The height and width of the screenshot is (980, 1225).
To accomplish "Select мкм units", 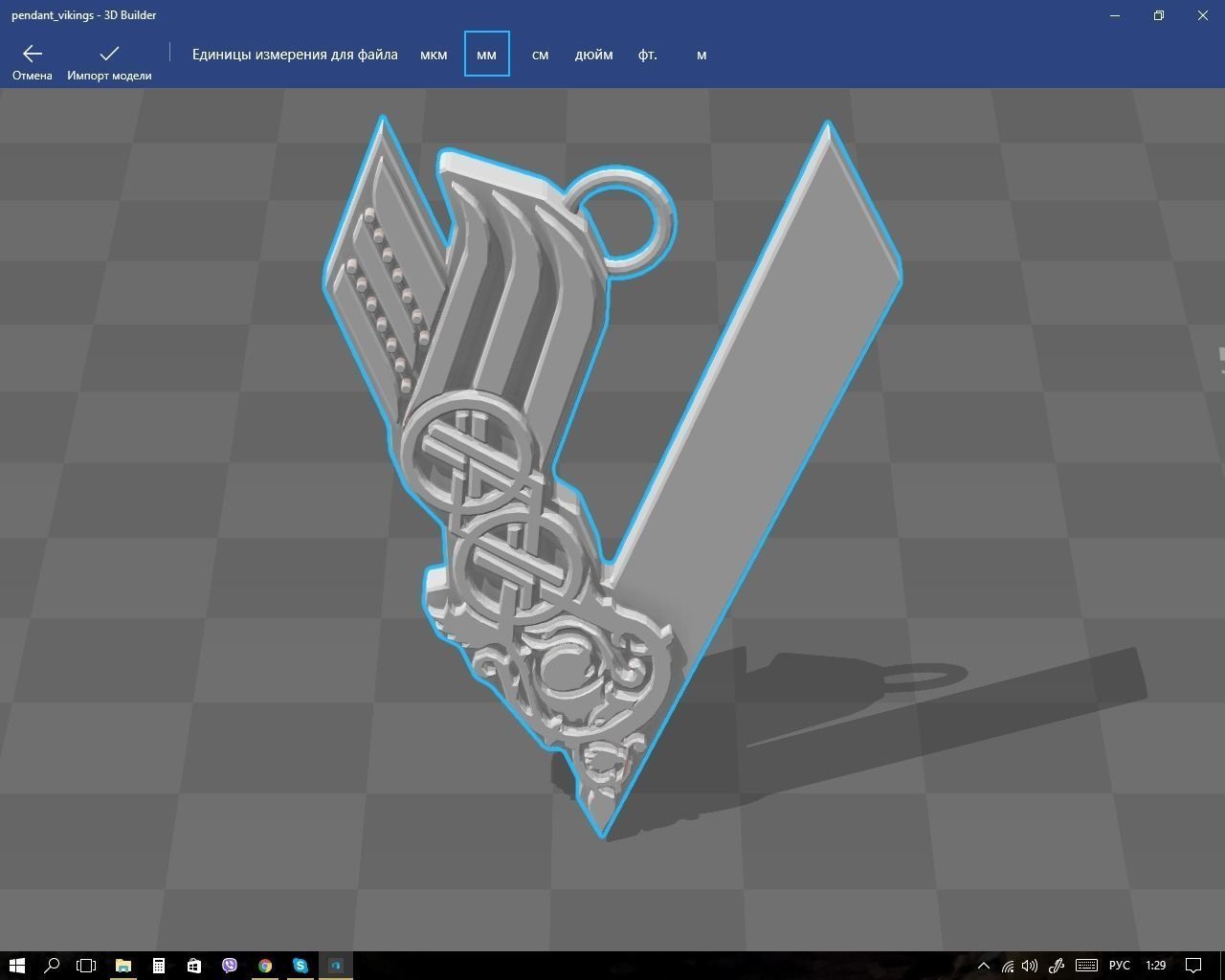I will click(434, 55).
